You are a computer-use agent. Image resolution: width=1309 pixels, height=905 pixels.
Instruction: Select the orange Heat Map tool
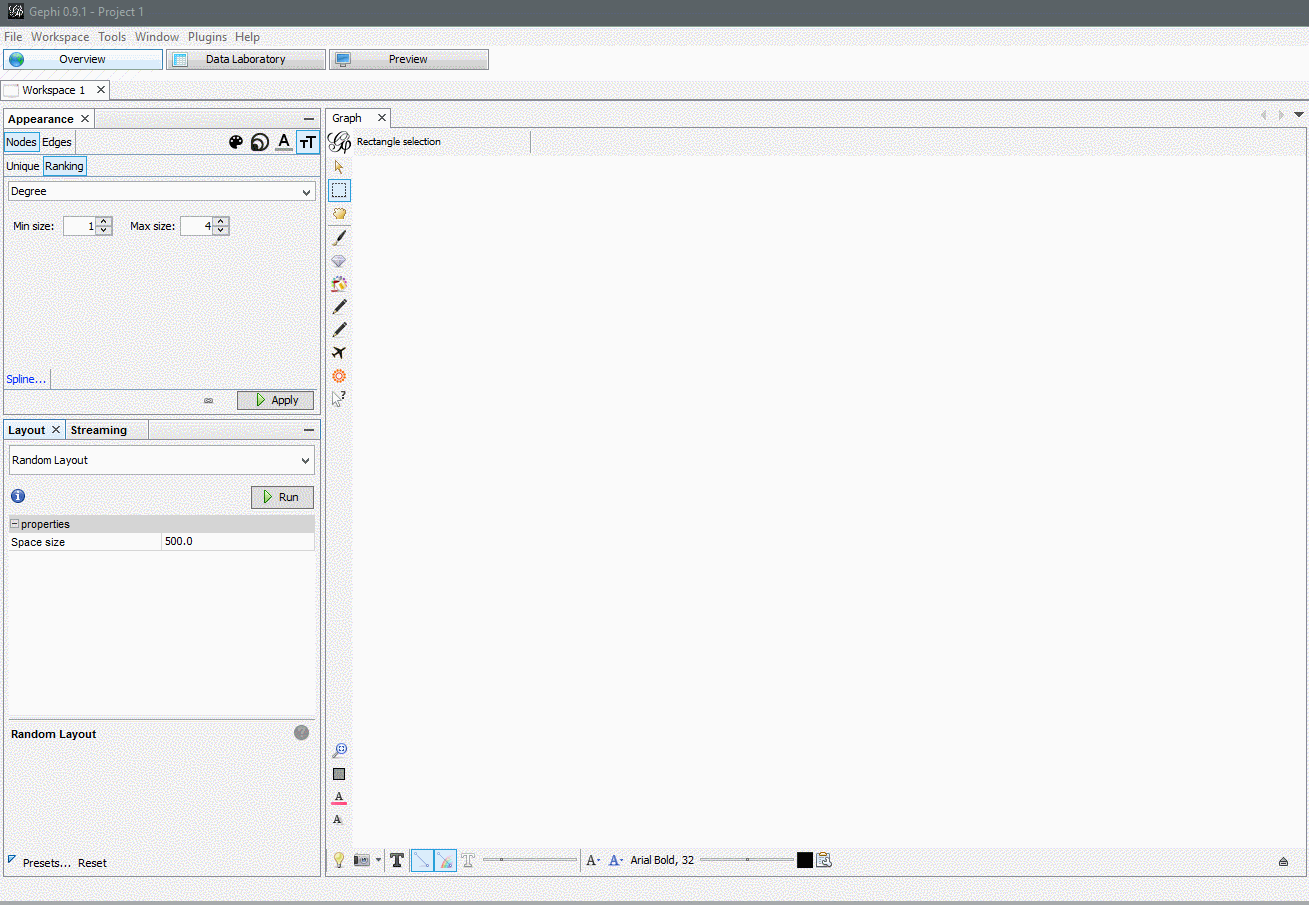pyautogui.click(x=339, y=376)
